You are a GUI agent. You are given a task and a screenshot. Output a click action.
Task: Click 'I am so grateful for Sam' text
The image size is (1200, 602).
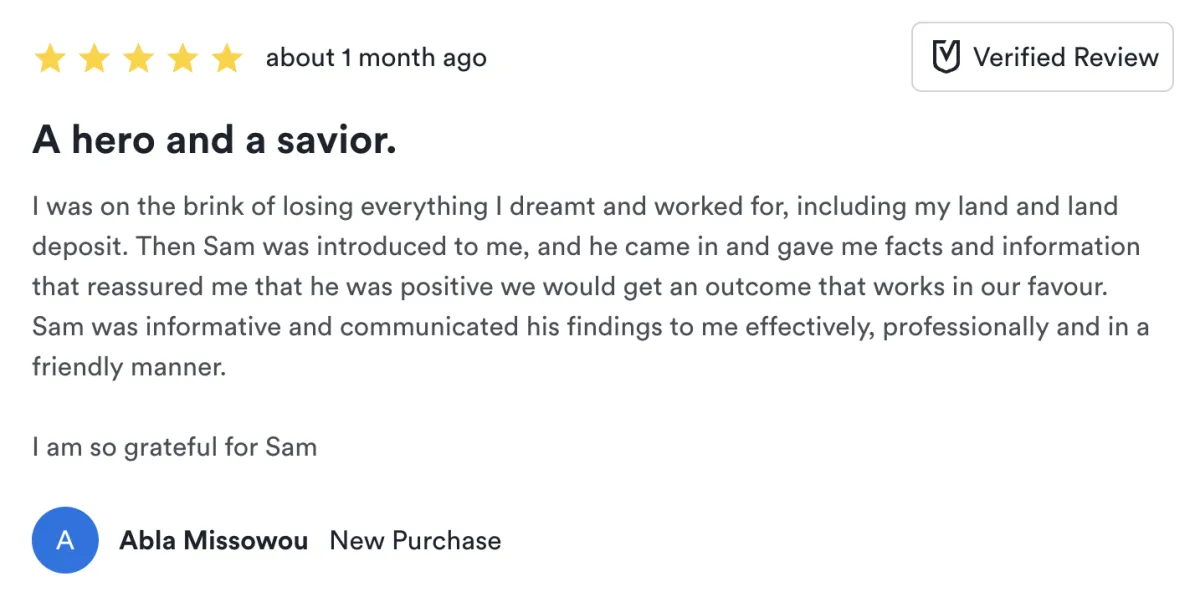point(174,446)
